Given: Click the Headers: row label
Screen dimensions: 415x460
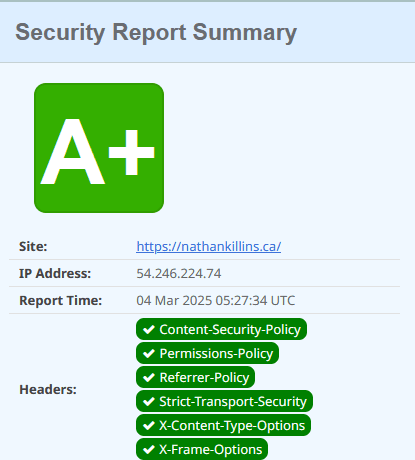Looking at the screenshot, I should pos(48,389).
